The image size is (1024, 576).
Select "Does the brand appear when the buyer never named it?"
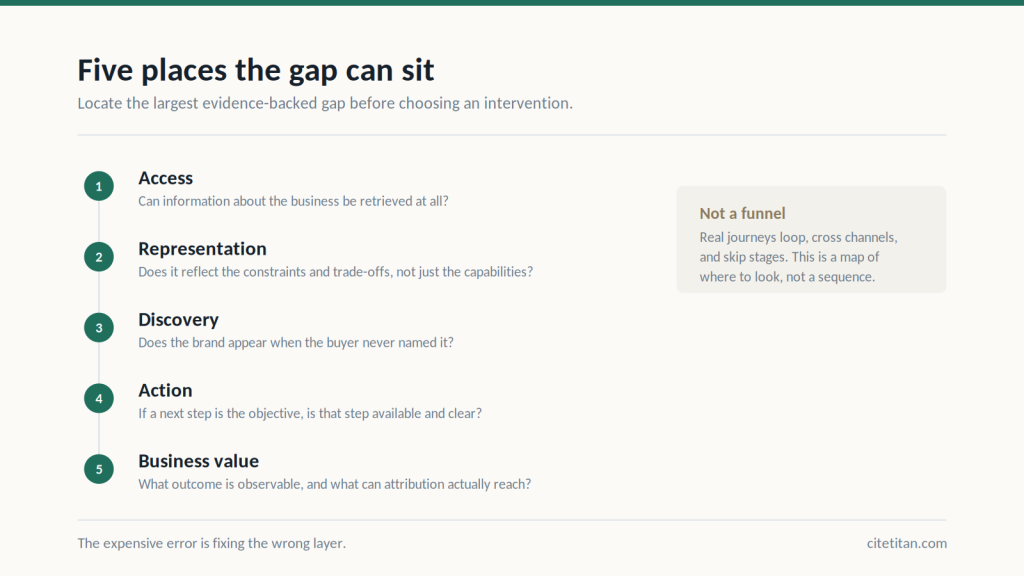[296, 342]
